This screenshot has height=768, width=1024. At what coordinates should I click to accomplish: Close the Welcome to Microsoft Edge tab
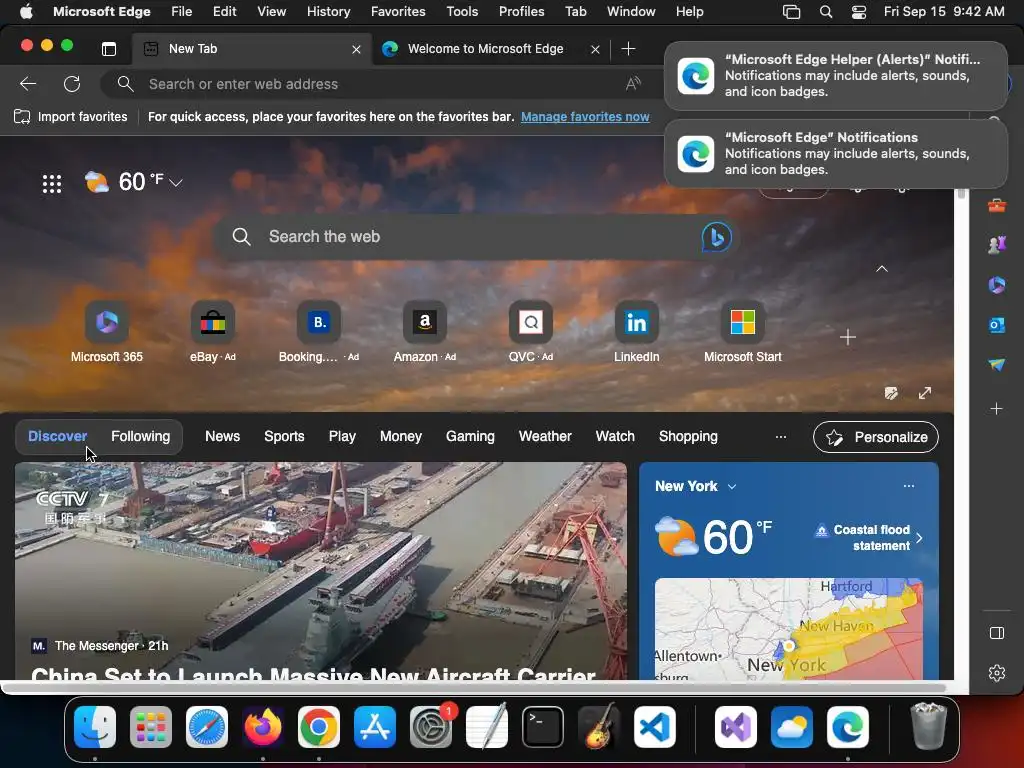tap(595, 49)
